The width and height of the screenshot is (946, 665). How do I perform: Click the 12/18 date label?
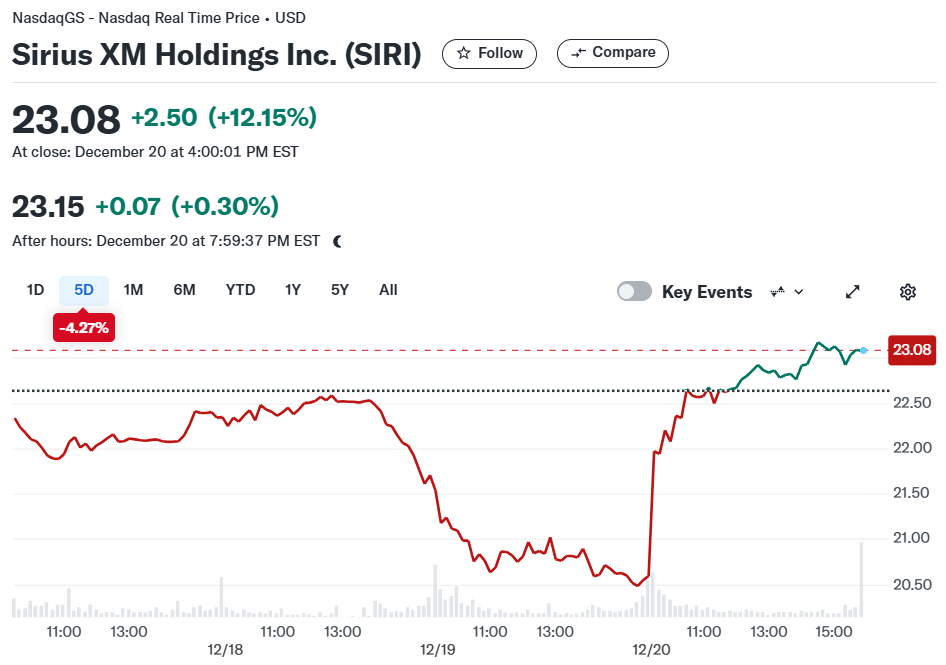click(x=225, y=650)
